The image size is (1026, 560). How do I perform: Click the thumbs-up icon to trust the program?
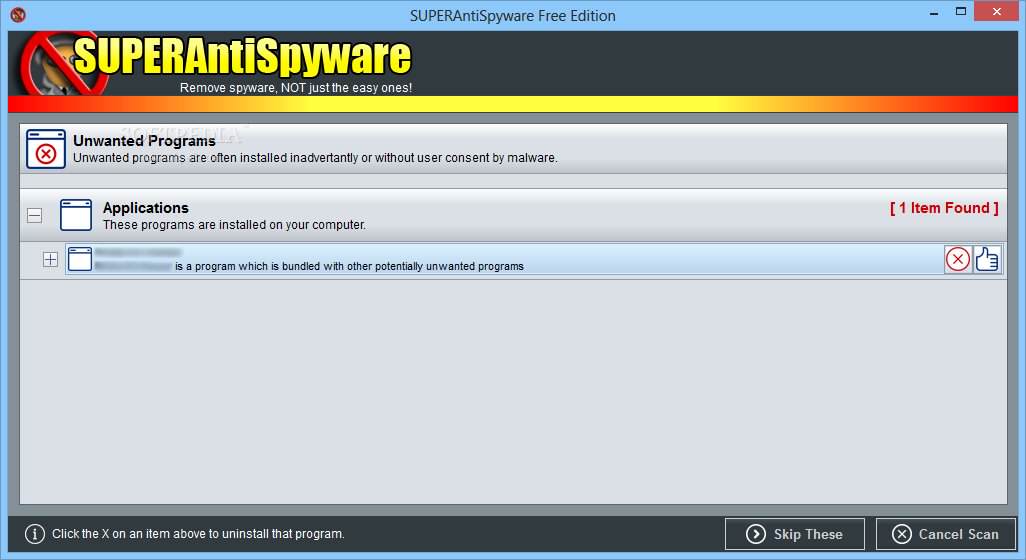(x=987, y=260)
